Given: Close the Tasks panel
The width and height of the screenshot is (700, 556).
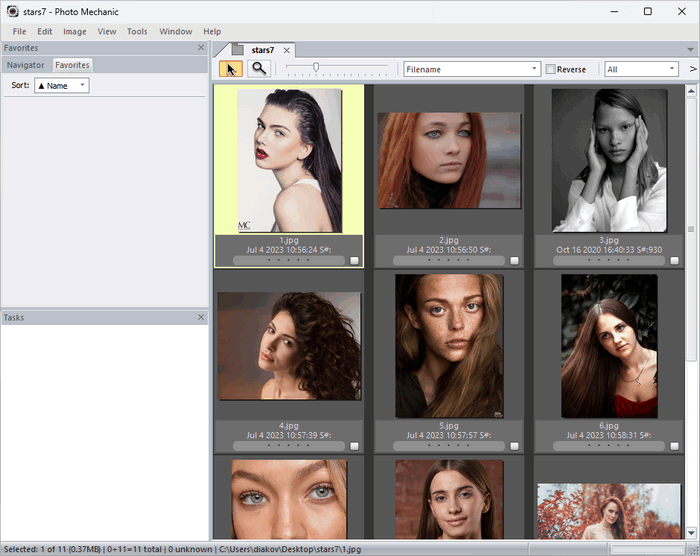Looking at the screenshot, I should coord(201,317).
